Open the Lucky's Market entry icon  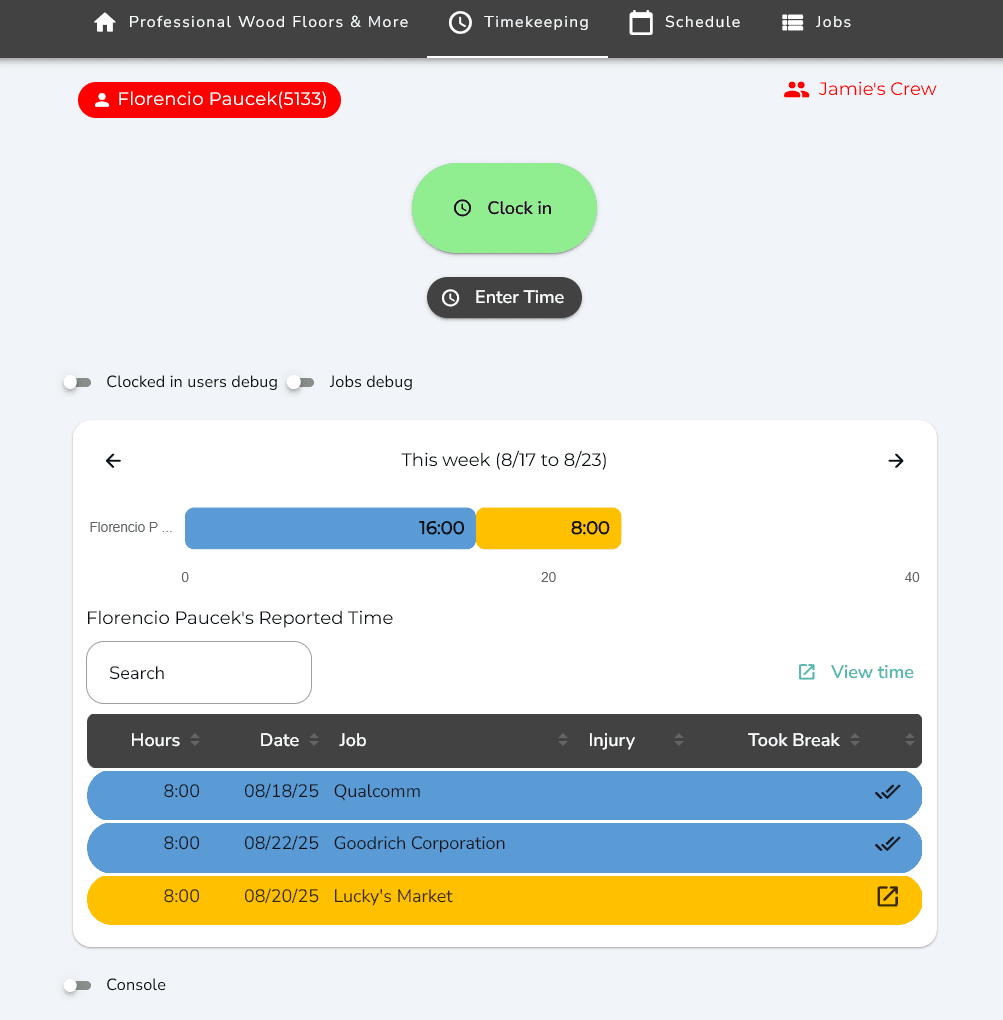887,896
